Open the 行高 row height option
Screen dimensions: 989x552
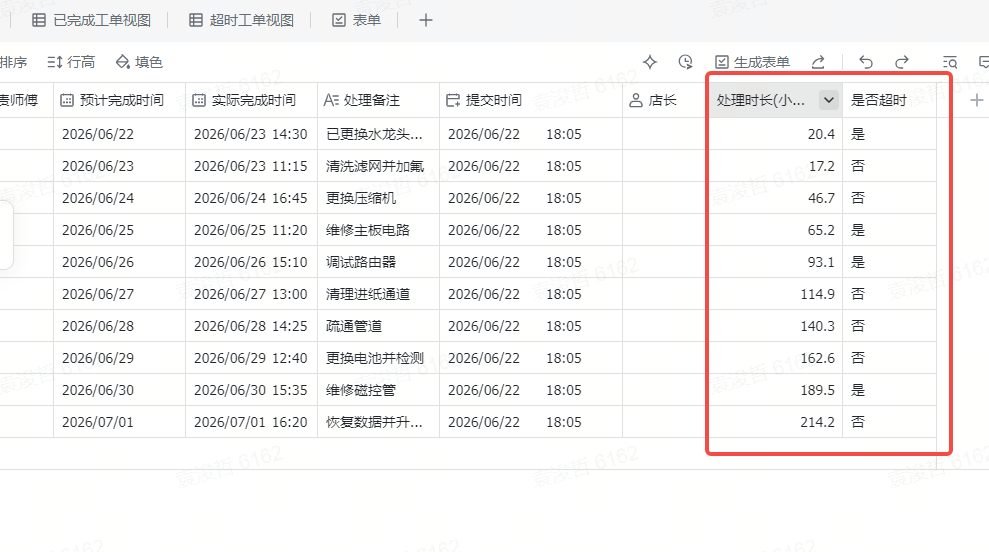(71, 62)
